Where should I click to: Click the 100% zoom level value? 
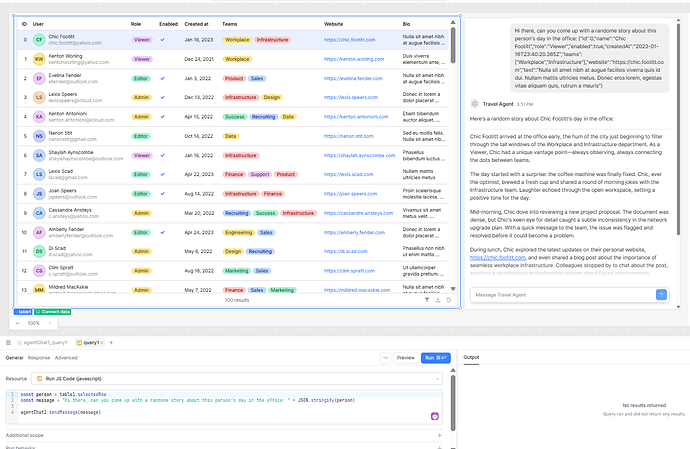click(x=33, y=323)
